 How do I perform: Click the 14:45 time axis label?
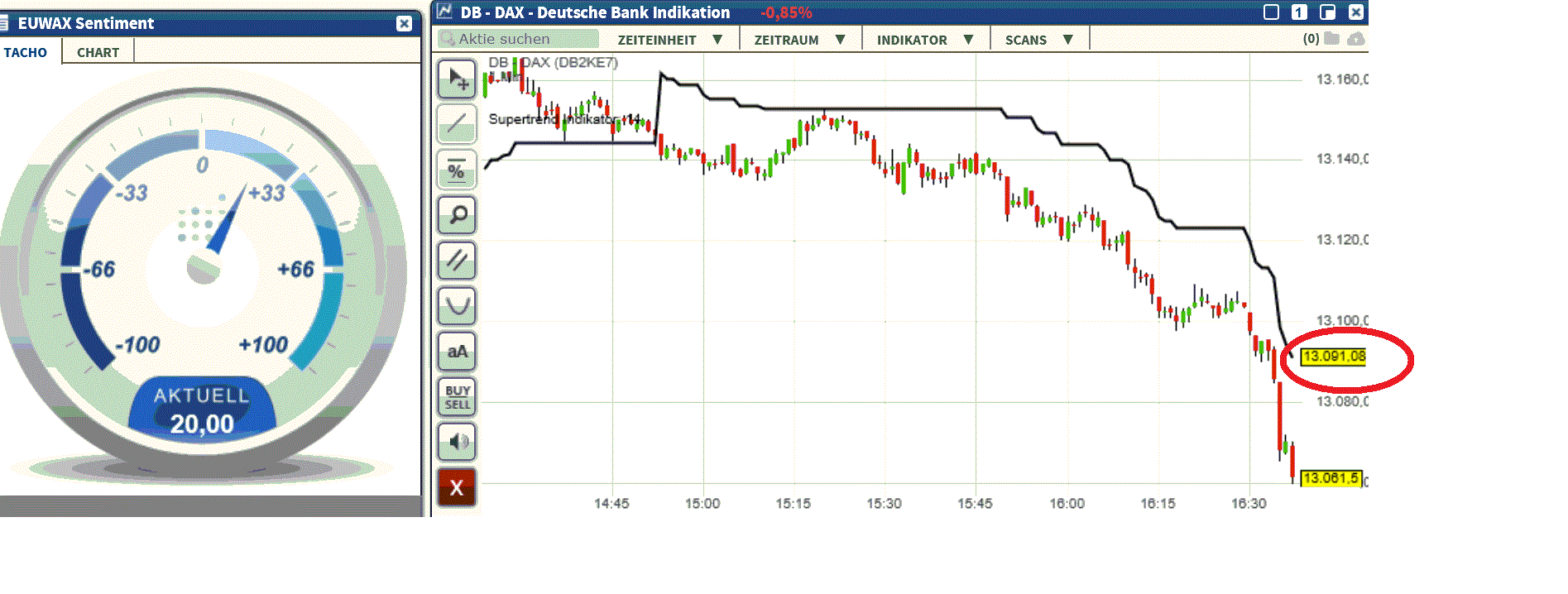pyautogui.click(x=611, y=503)
